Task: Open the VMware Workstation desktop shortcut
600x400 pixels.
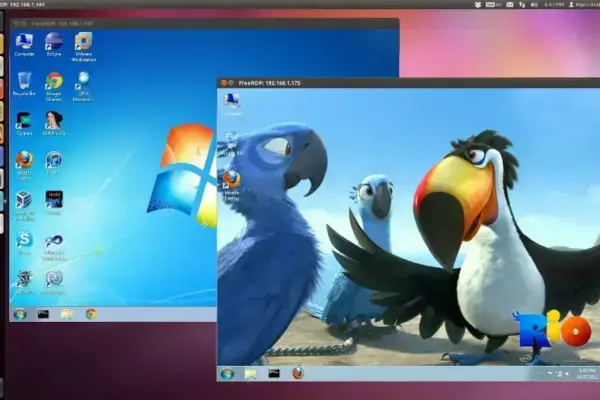Action: pos(83,47)
